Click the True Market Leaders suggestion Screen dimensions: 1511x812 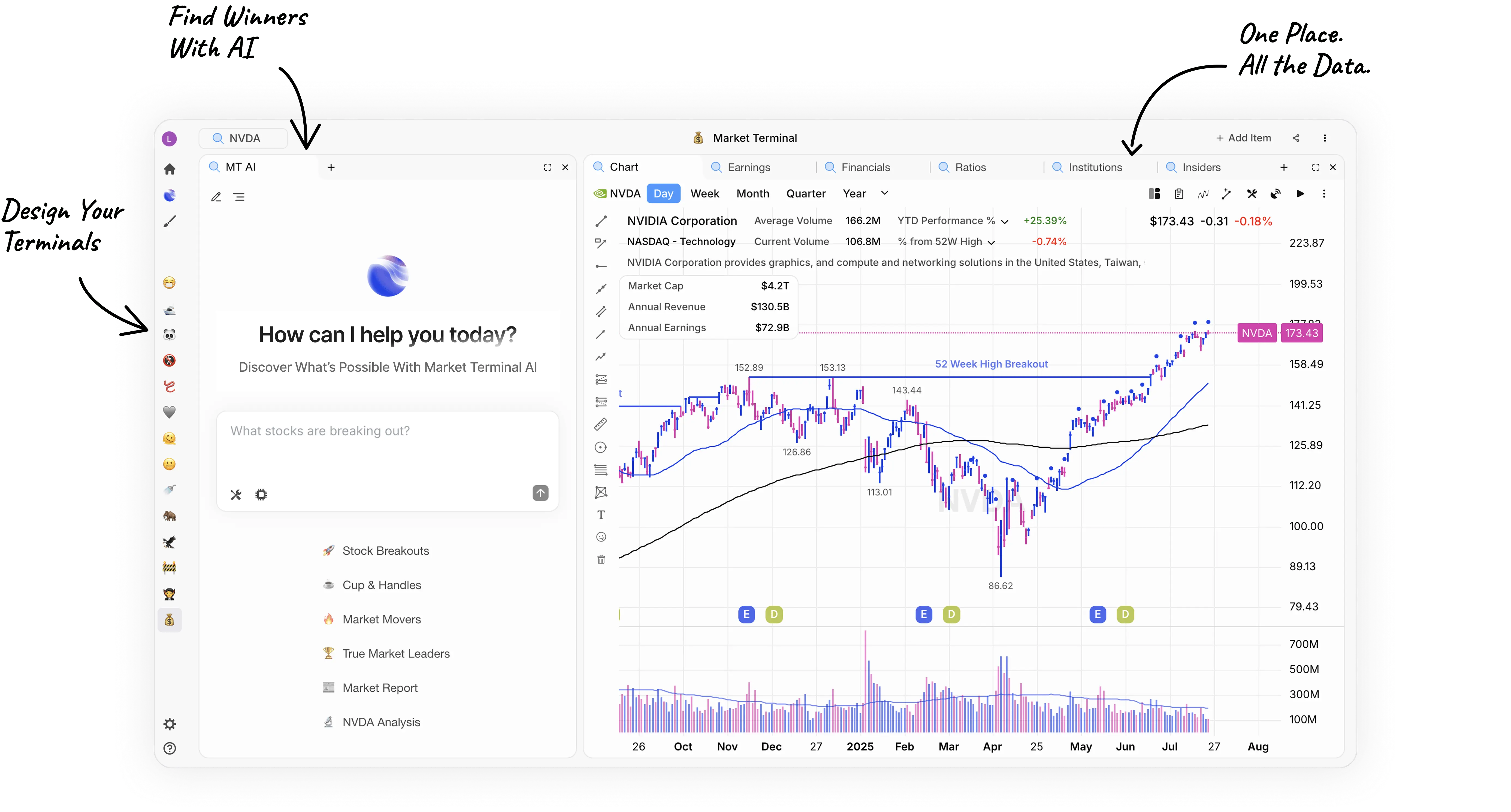click(386, 654)
